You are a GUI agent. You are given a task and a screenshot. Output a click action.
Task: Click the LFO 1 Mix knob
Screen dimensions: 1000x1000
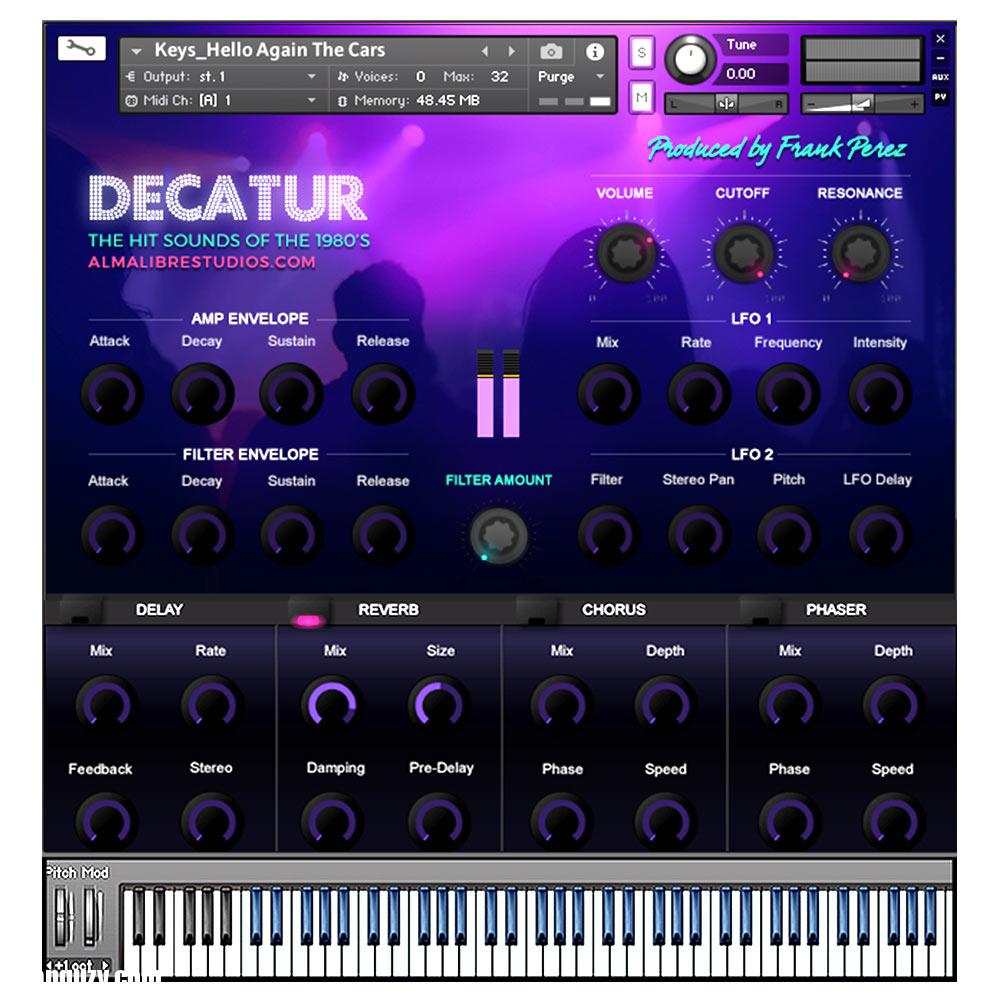point(608,394)
